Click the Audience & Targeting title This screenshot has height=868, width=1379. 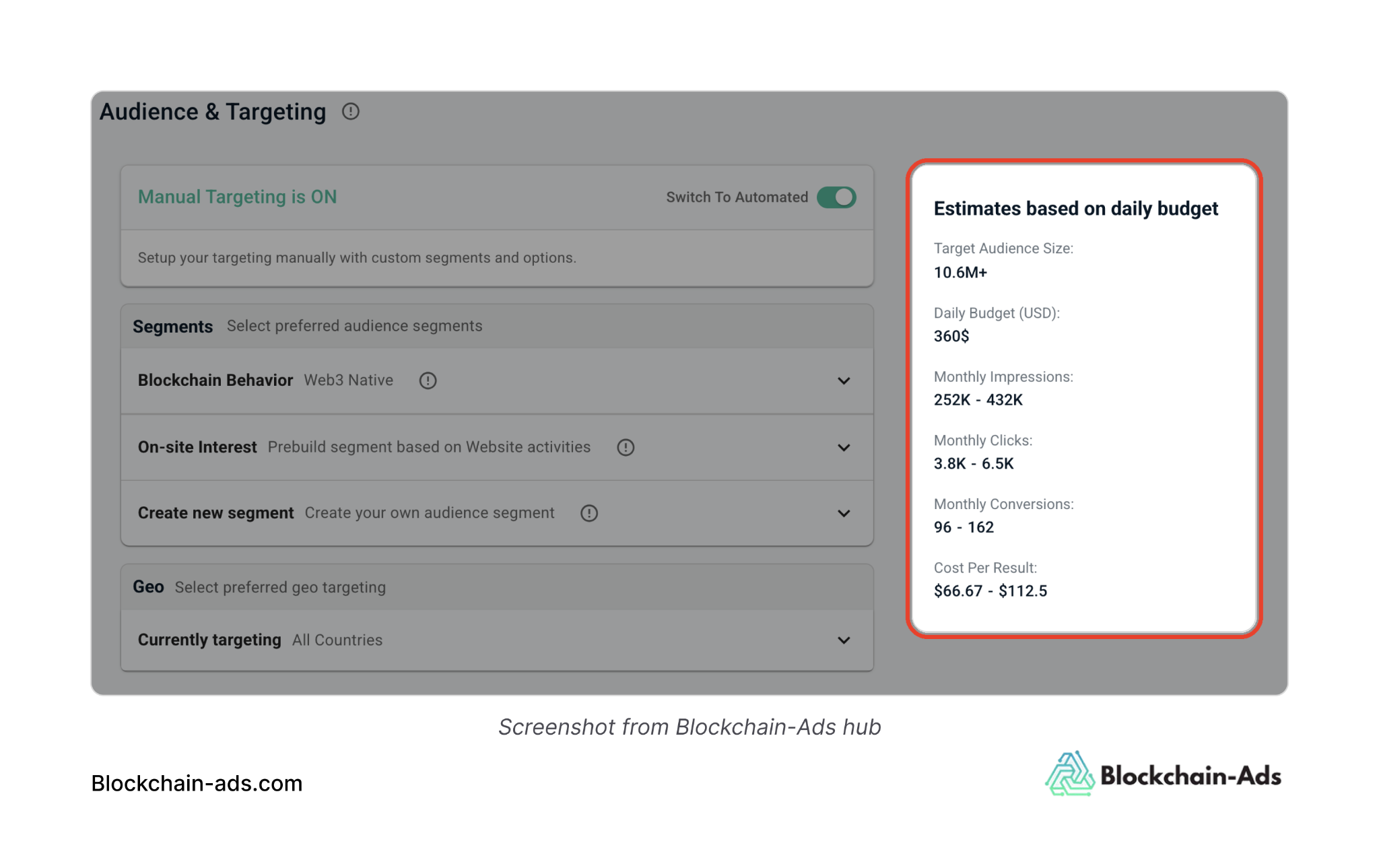[x=213, y=112]
